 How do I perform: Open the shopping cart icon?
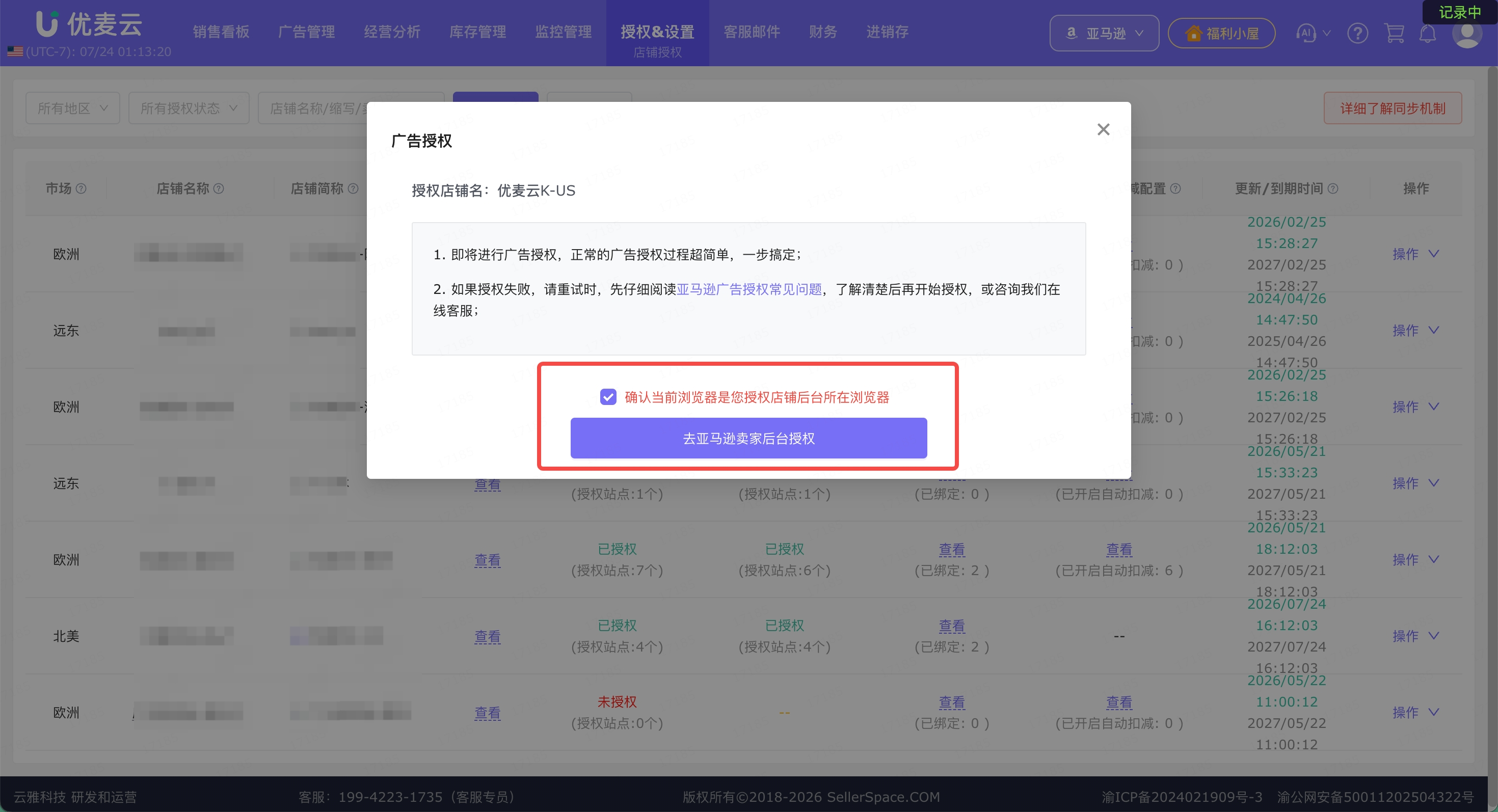(1394, 33)
